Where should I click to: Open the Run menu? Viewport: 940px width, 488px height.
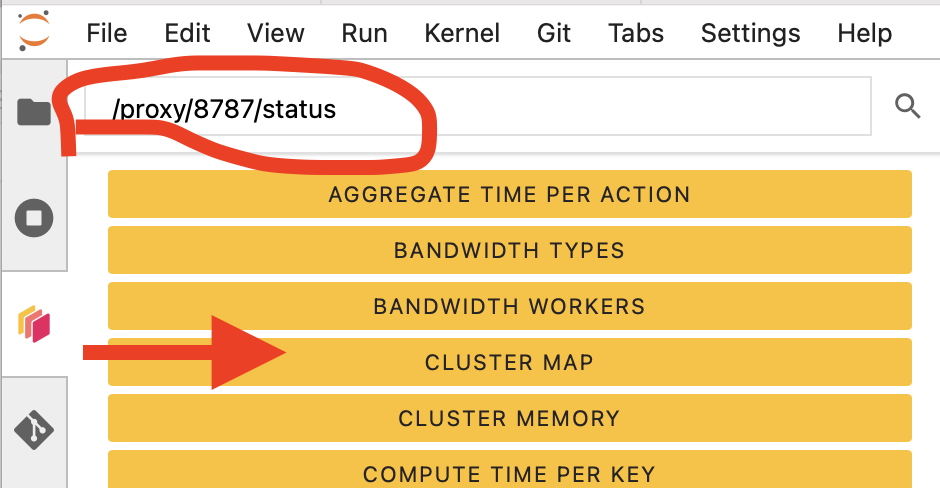[364, 33]
